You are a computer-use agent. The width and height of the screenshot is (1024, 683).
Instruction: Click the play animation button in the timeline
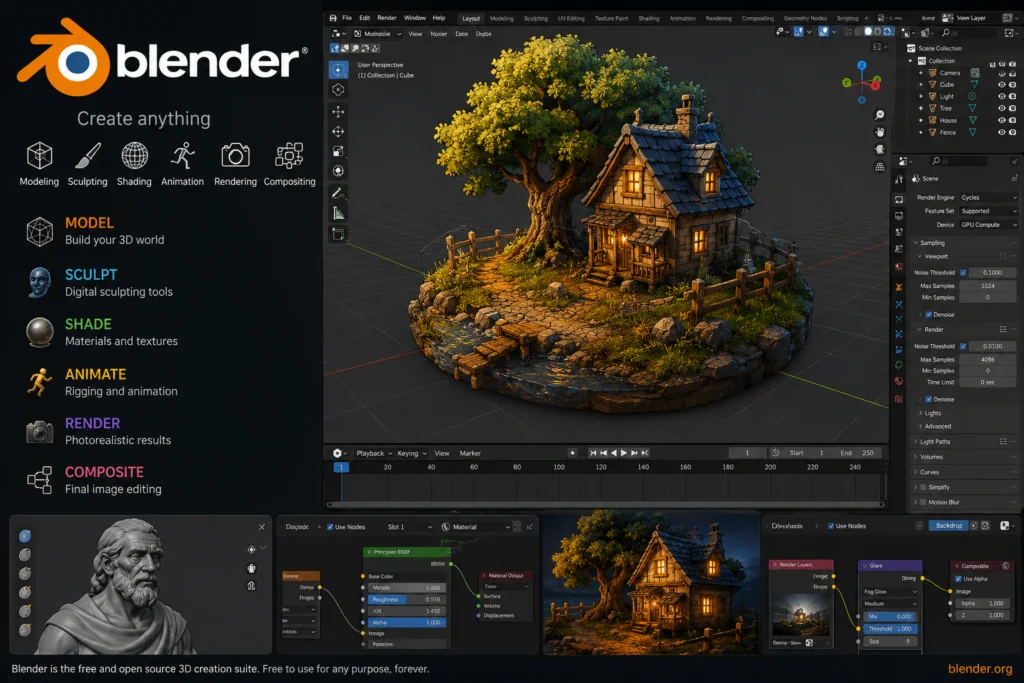click(624, 453)
